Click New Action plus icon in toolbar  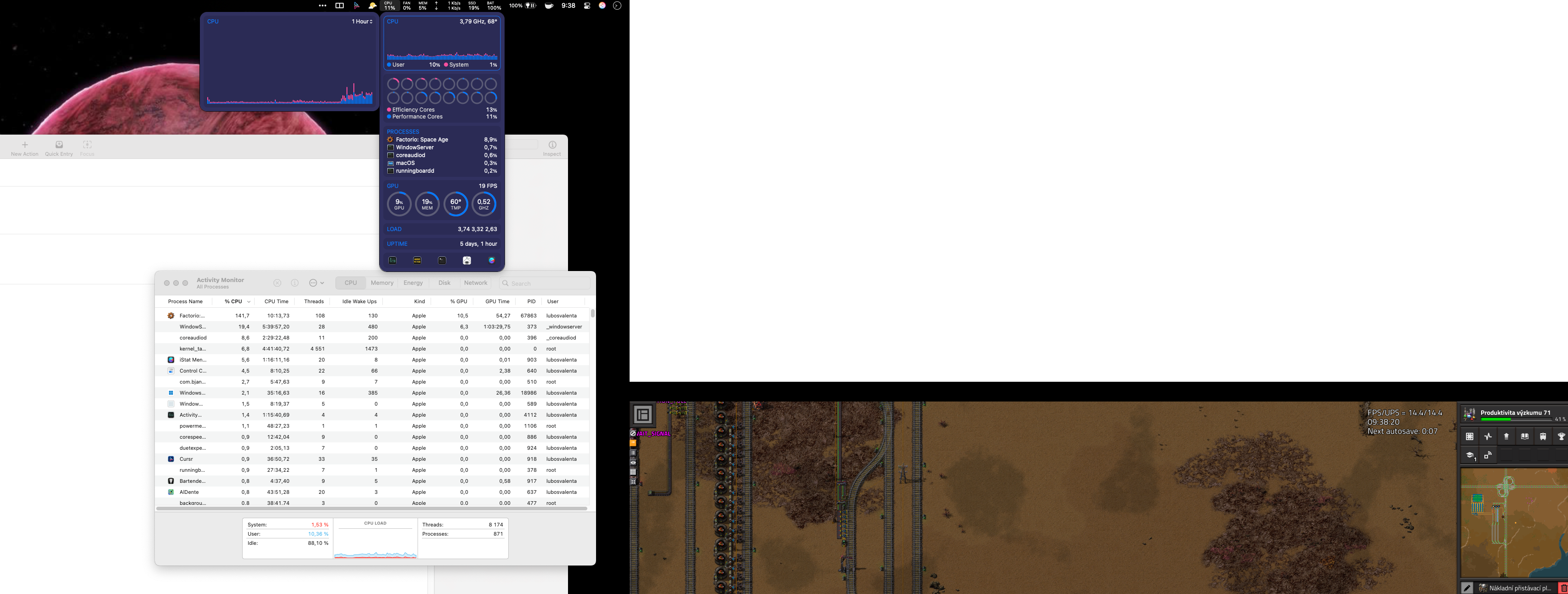click(x=24, y=145)
